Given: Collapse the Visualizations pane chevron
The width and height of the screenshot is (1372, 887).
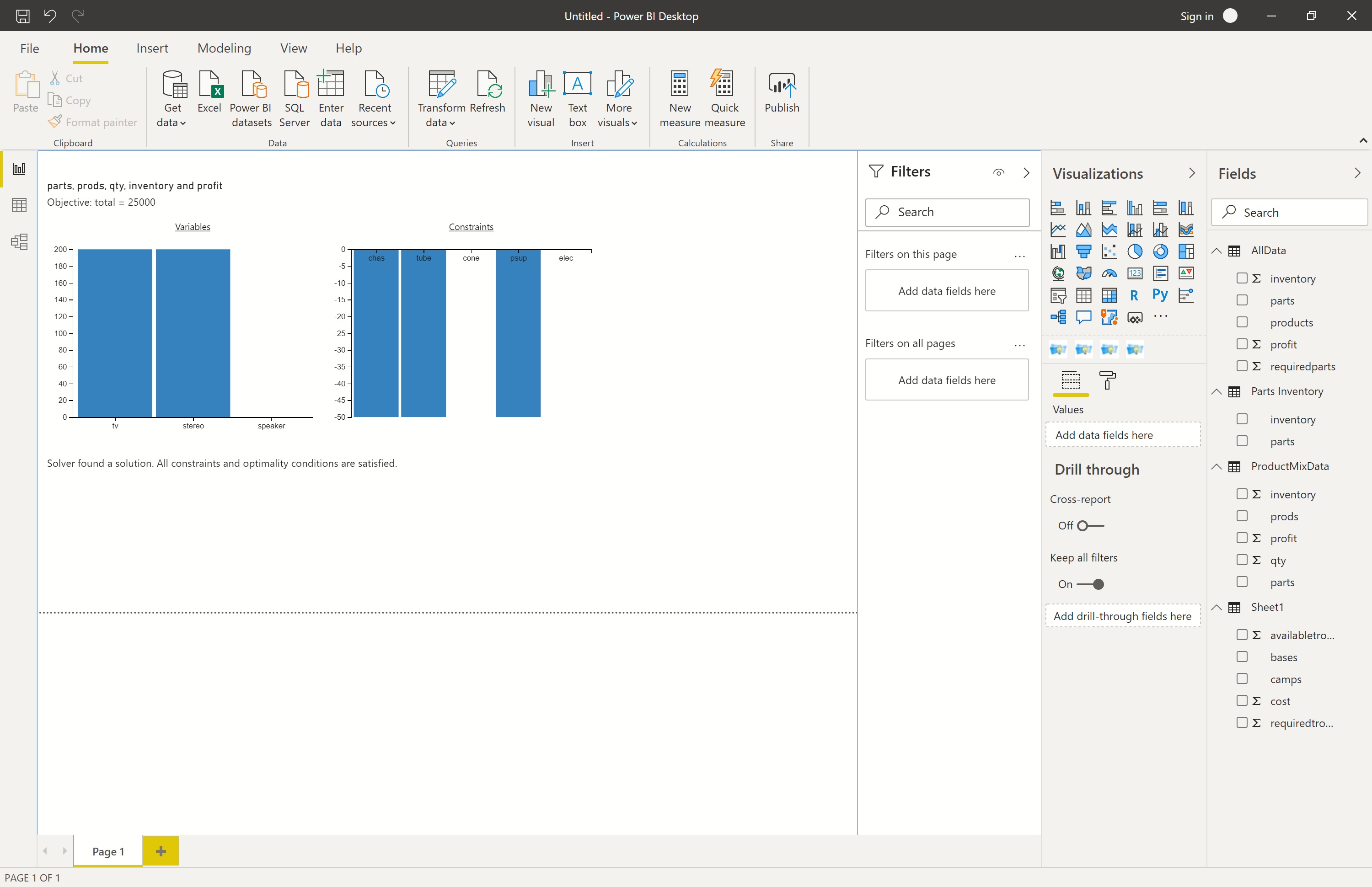Looking at the screenshot, I should pyautogui.click(x=1191, y=173).
